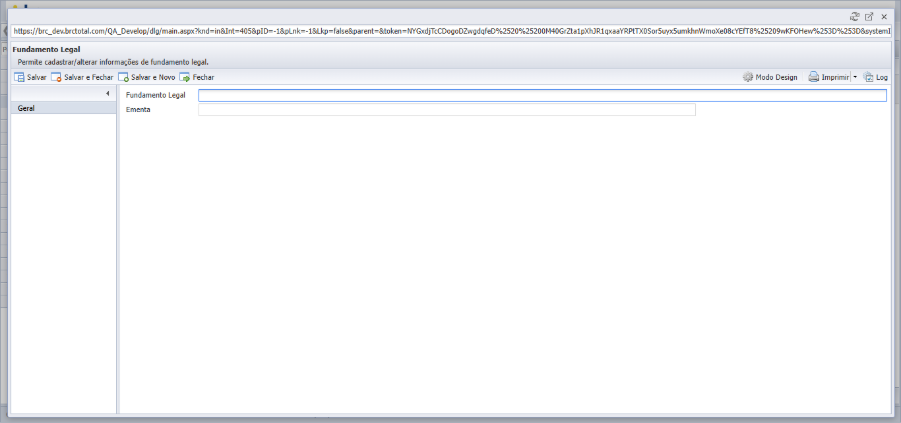Expand the Imprimir dropdown arrow

854,77
